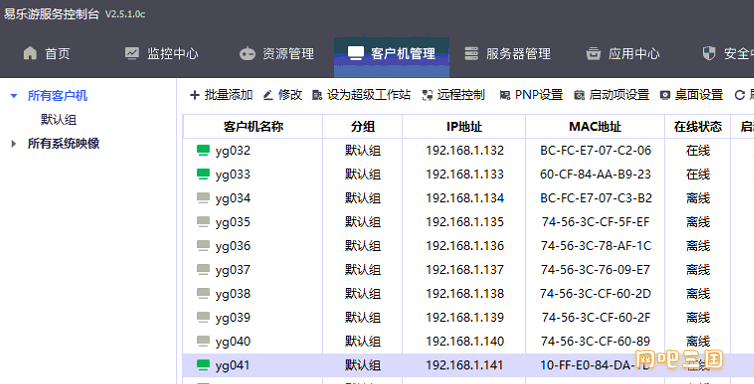The height and width of the screenshot is (384, 754).
Task: Click MAC 74-56-3C-CF-60-2F cell
Action: (595, 317)
